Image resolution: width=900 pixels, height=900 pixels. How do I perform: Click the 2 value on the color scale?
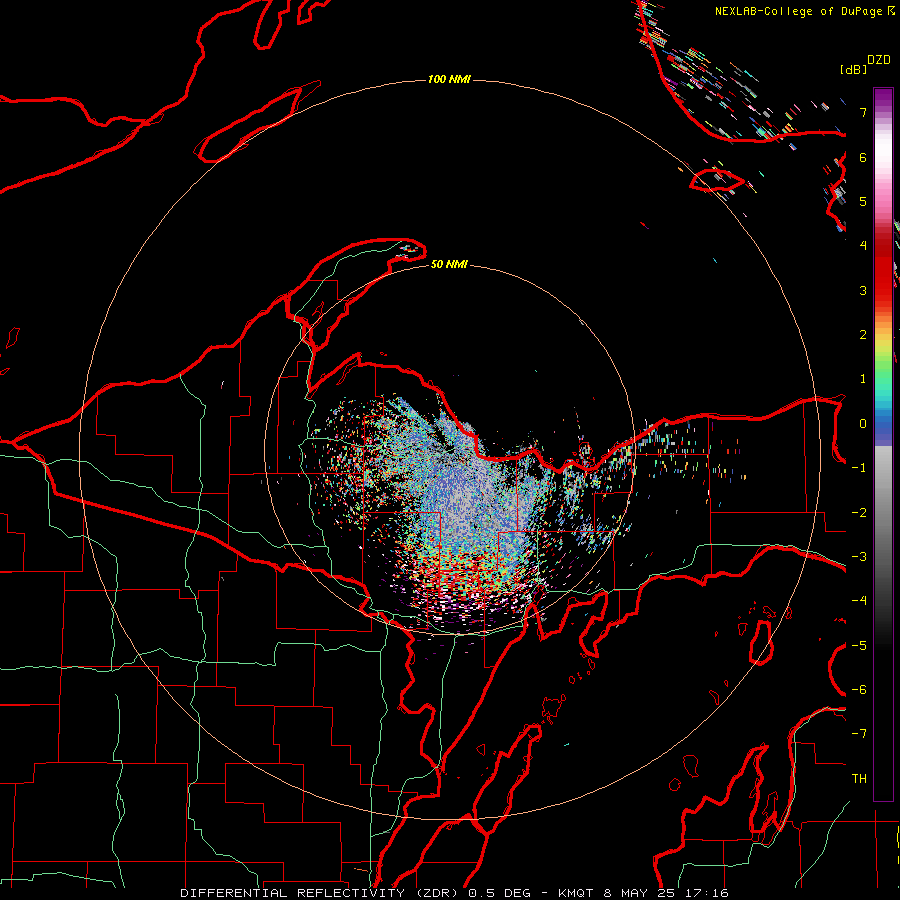point(863,335)
